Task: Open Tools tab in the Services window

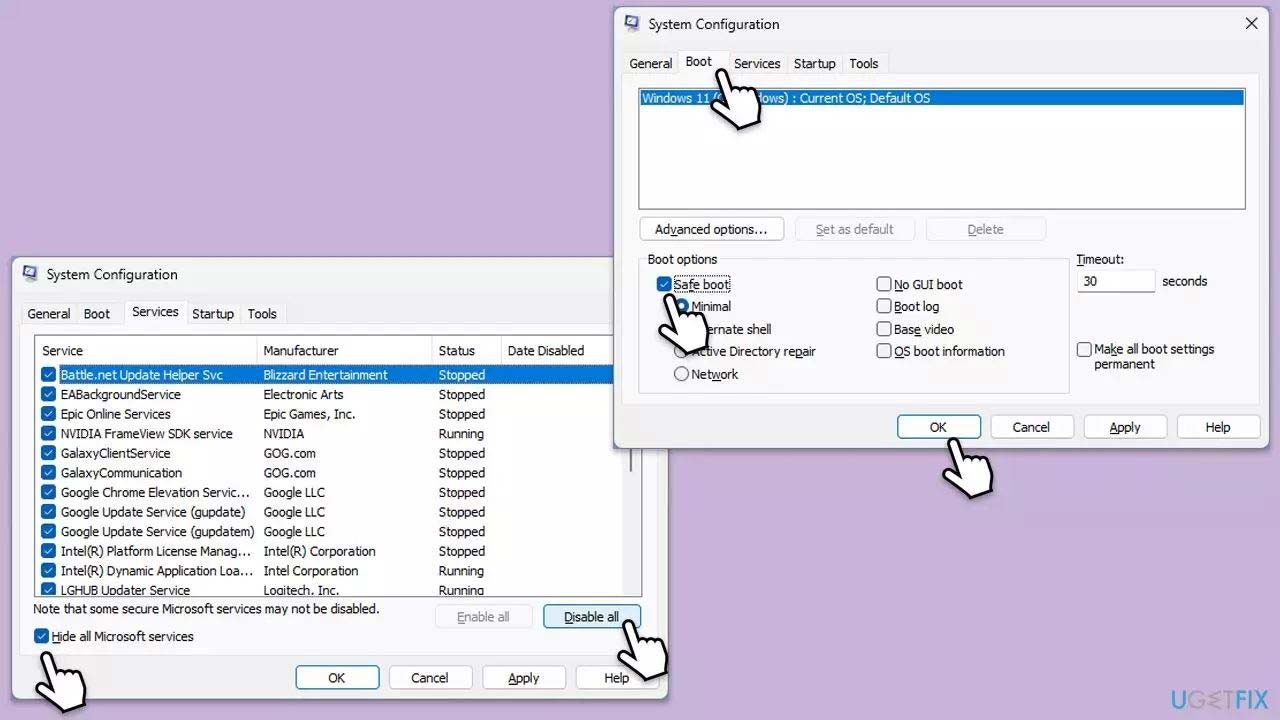Action: coord(262,313)
